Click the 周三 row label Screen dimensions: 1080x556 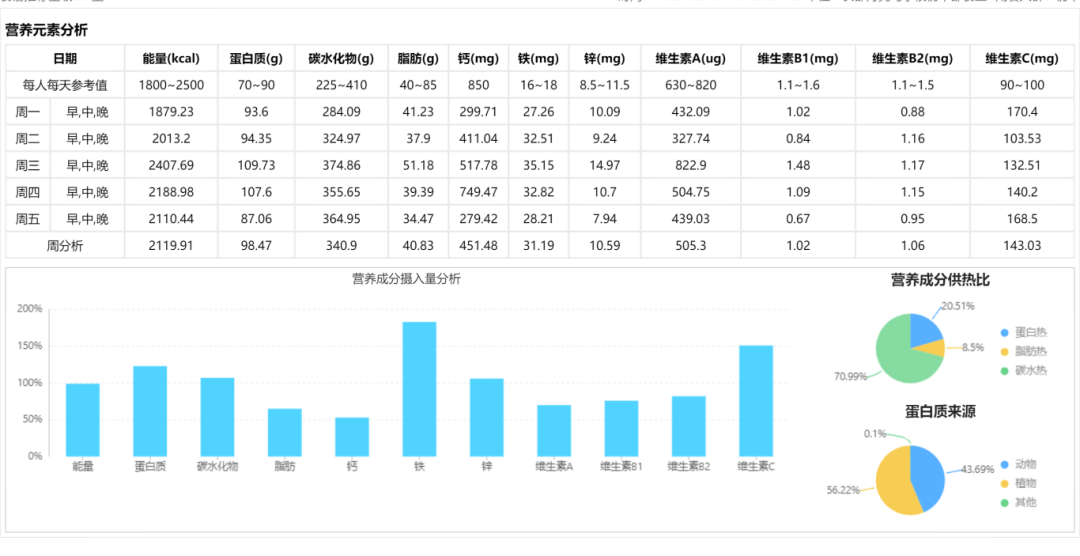[28, 166]
